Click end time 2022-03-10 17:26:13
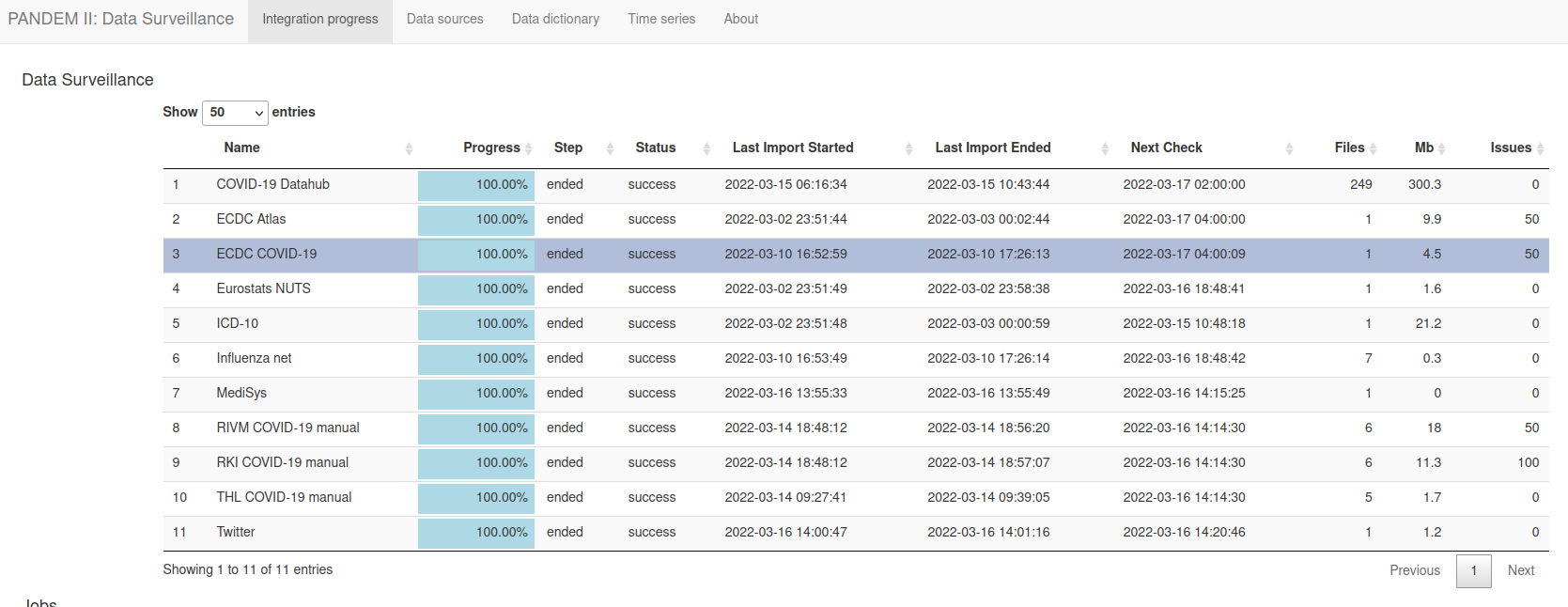Viewport: 1568px width, 607px height. coord(988,254)
